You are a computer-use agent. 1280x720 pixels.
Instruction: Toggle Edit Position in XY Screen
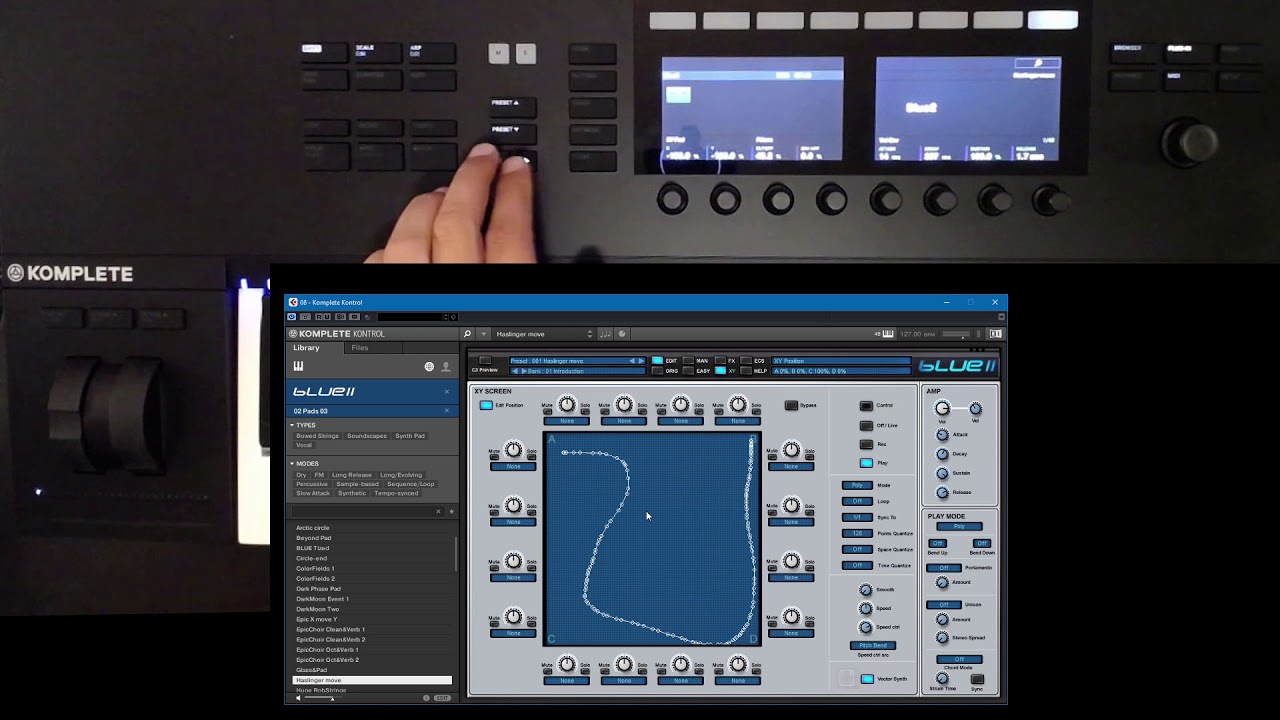coord(486,405)
